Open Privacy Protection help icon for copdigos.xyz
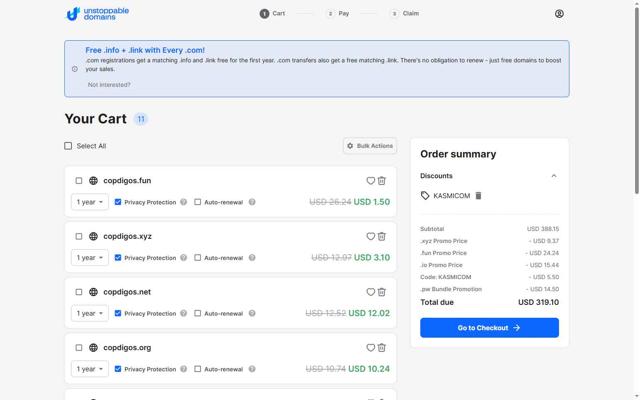 coord(184,258)
